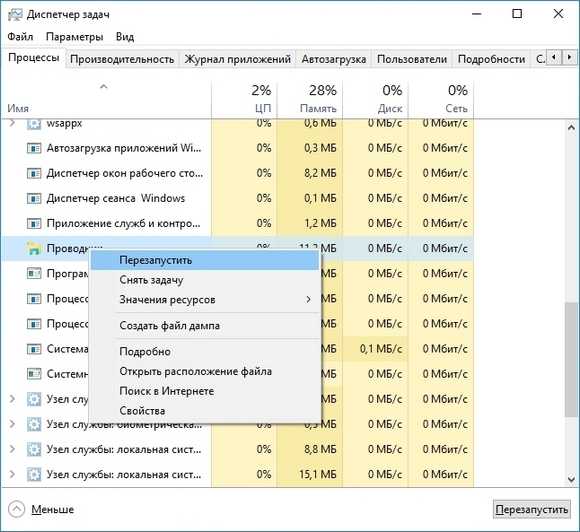This screenshot has height=532, width=580.
Task: Maximize the Диспетчер задач window
Action: point(517,14)
